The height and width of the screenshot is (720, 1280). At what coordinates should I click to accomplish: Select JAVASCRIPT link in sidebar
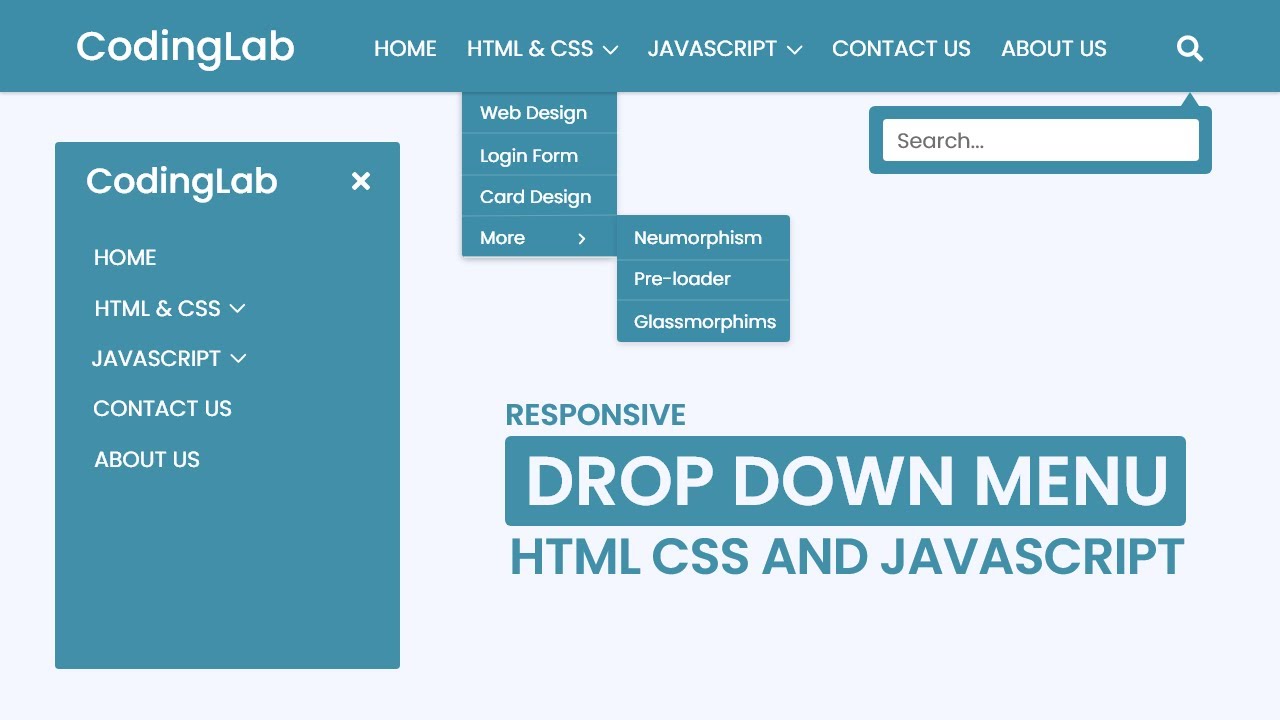(x=156, y=358)
